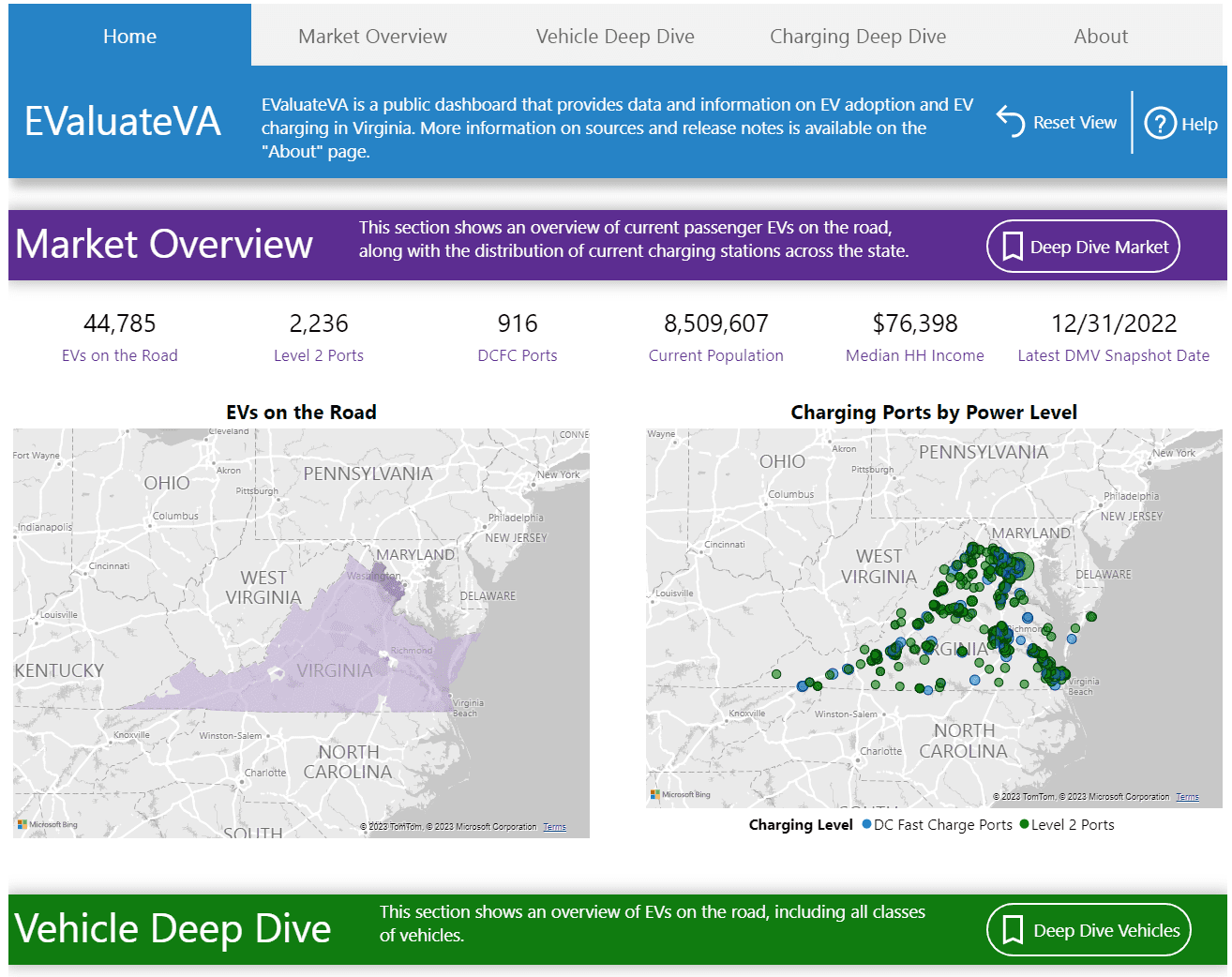The height and width of the screenshot is (977, 1232).
Task: Click the Help question mark icon
Action: pos(1160,123)
